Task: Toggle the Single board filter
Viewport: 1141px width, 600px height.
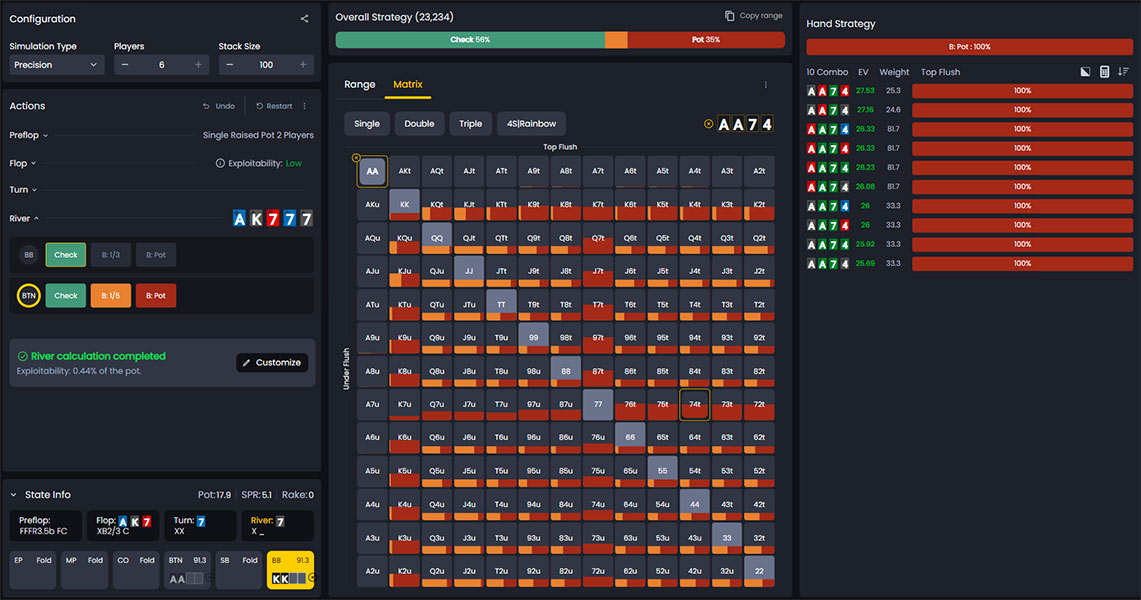Action: coord(366,123)
